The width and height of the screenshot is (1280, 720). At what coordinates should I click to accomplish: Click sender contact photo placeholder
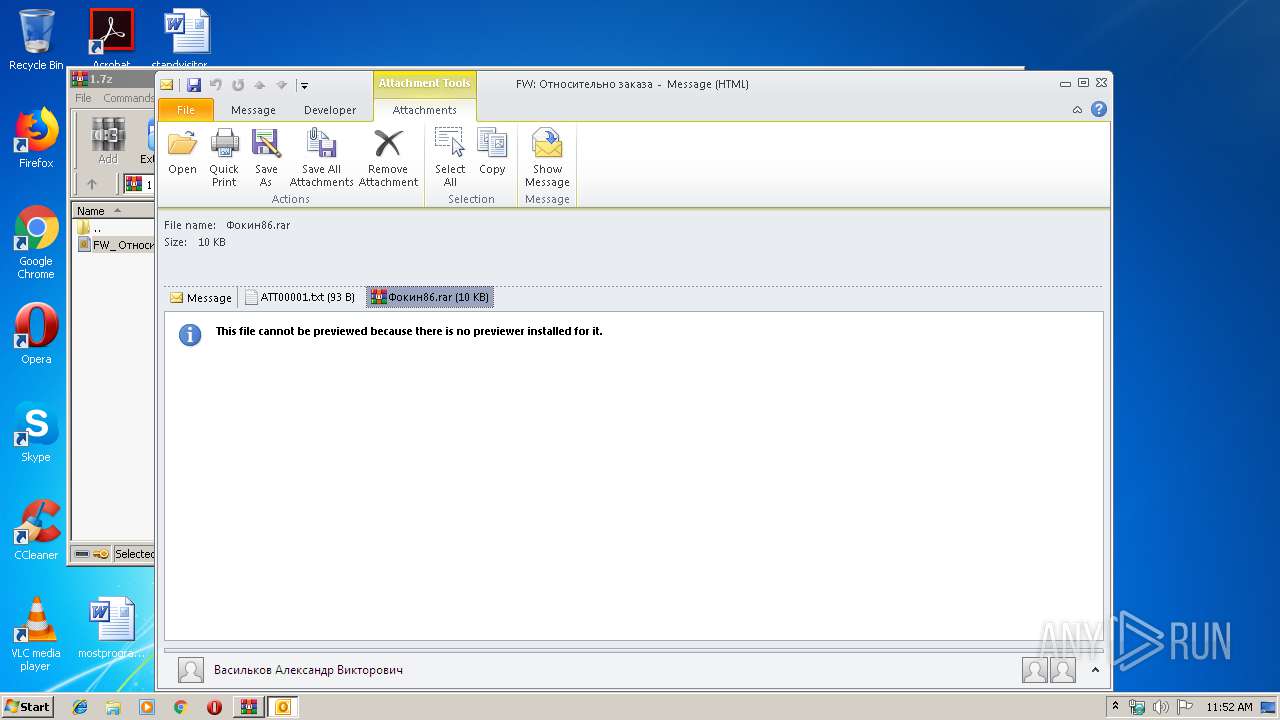pyautogui.click(x=191, y=670)
